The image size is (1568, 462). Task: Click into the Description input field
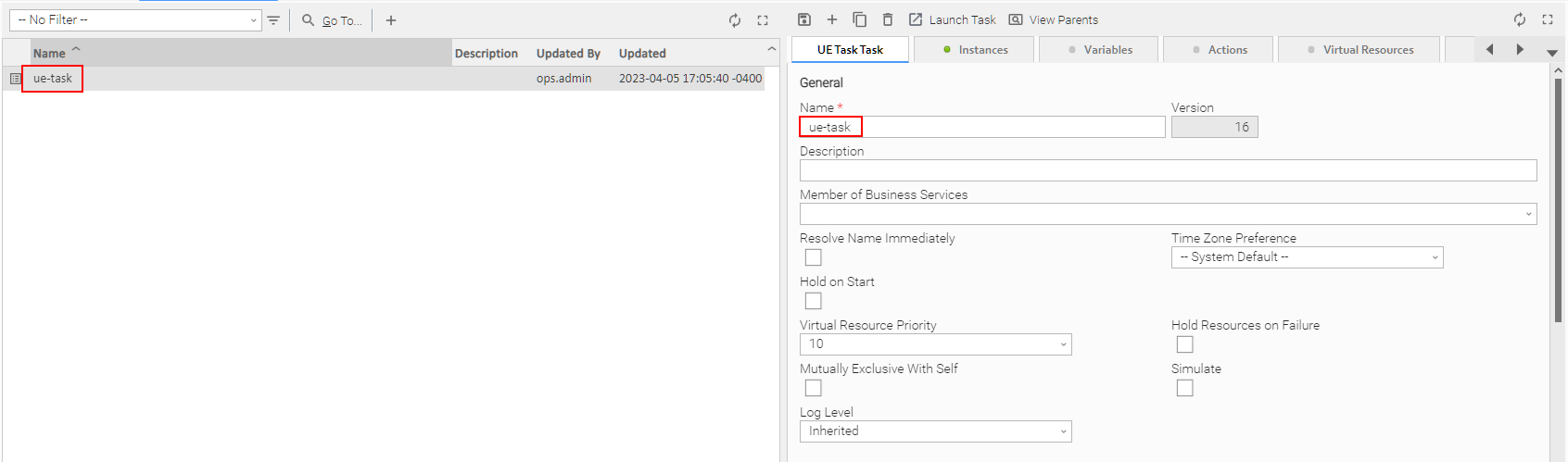1168,170
